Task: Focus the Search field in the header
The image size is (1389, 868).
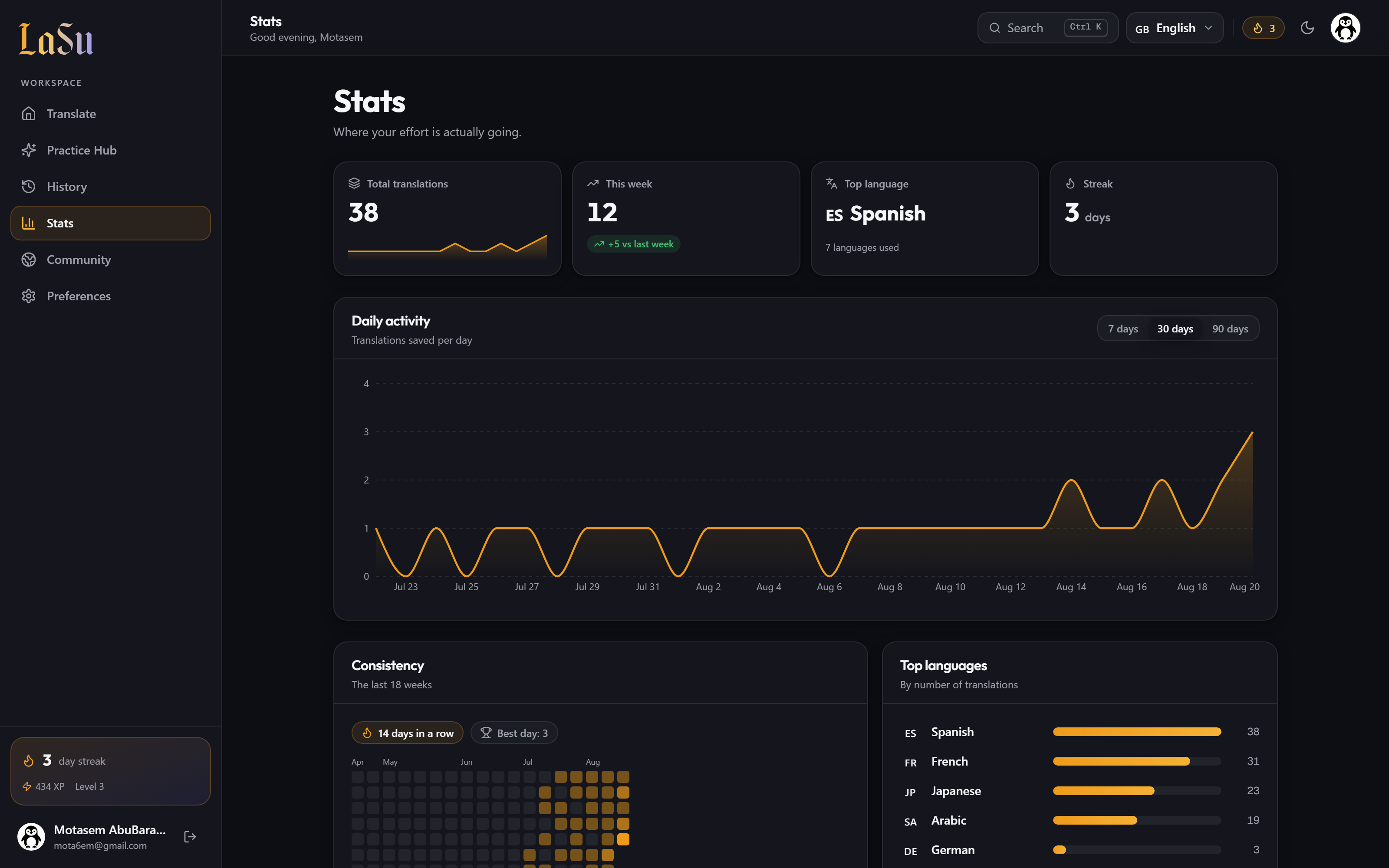Action: point(1047,28)
